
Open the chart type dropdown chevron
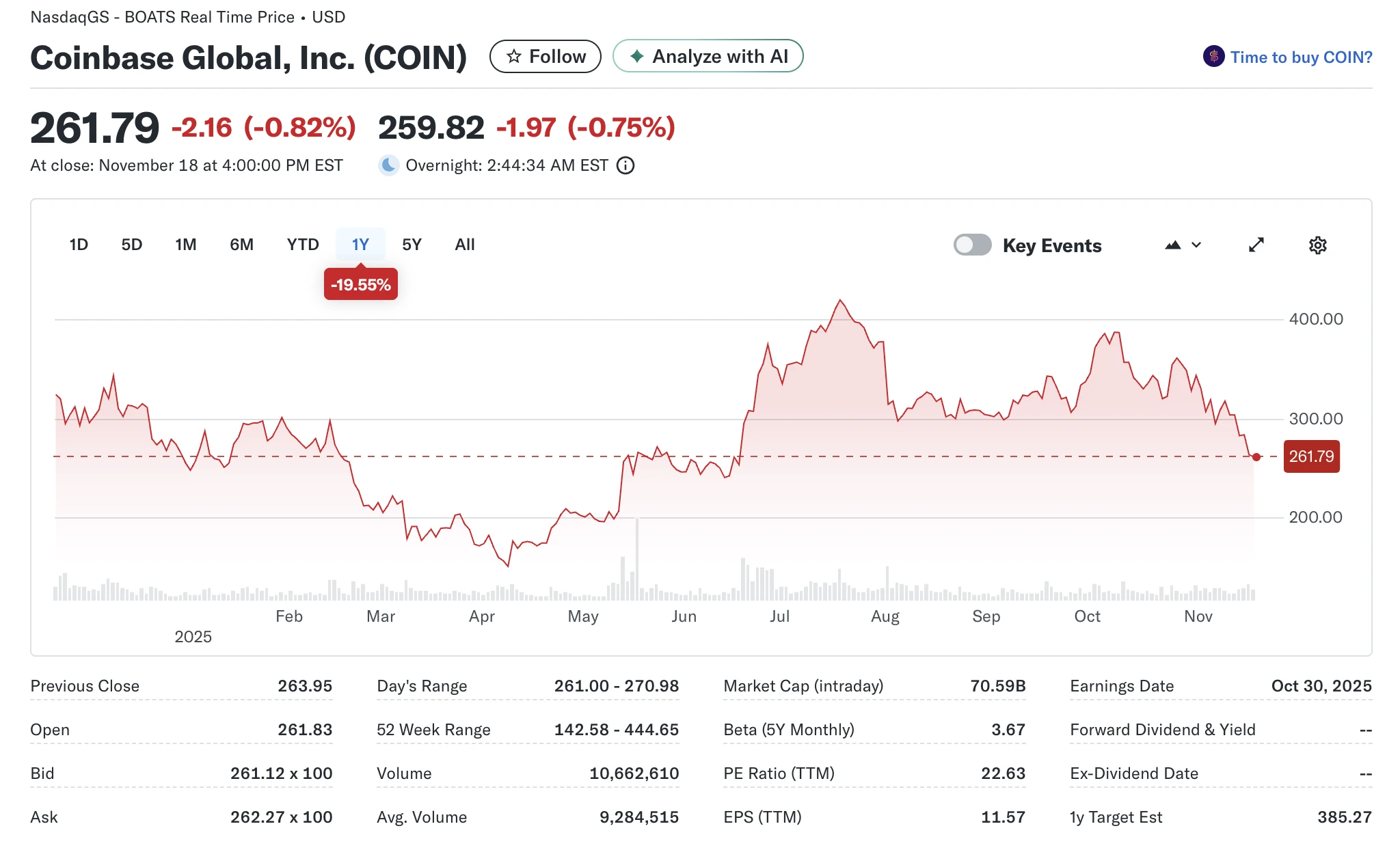point(1195,245)
